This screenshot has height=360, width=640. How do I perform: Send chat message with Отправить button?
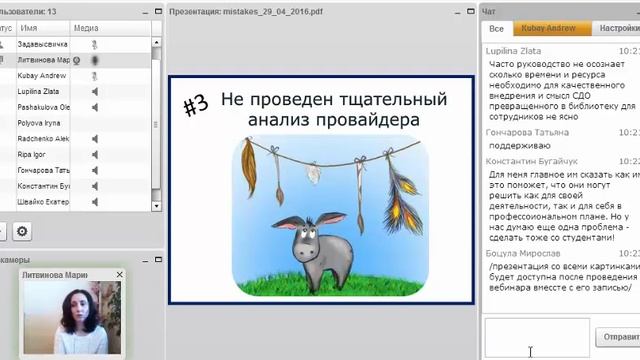point(619,337)
